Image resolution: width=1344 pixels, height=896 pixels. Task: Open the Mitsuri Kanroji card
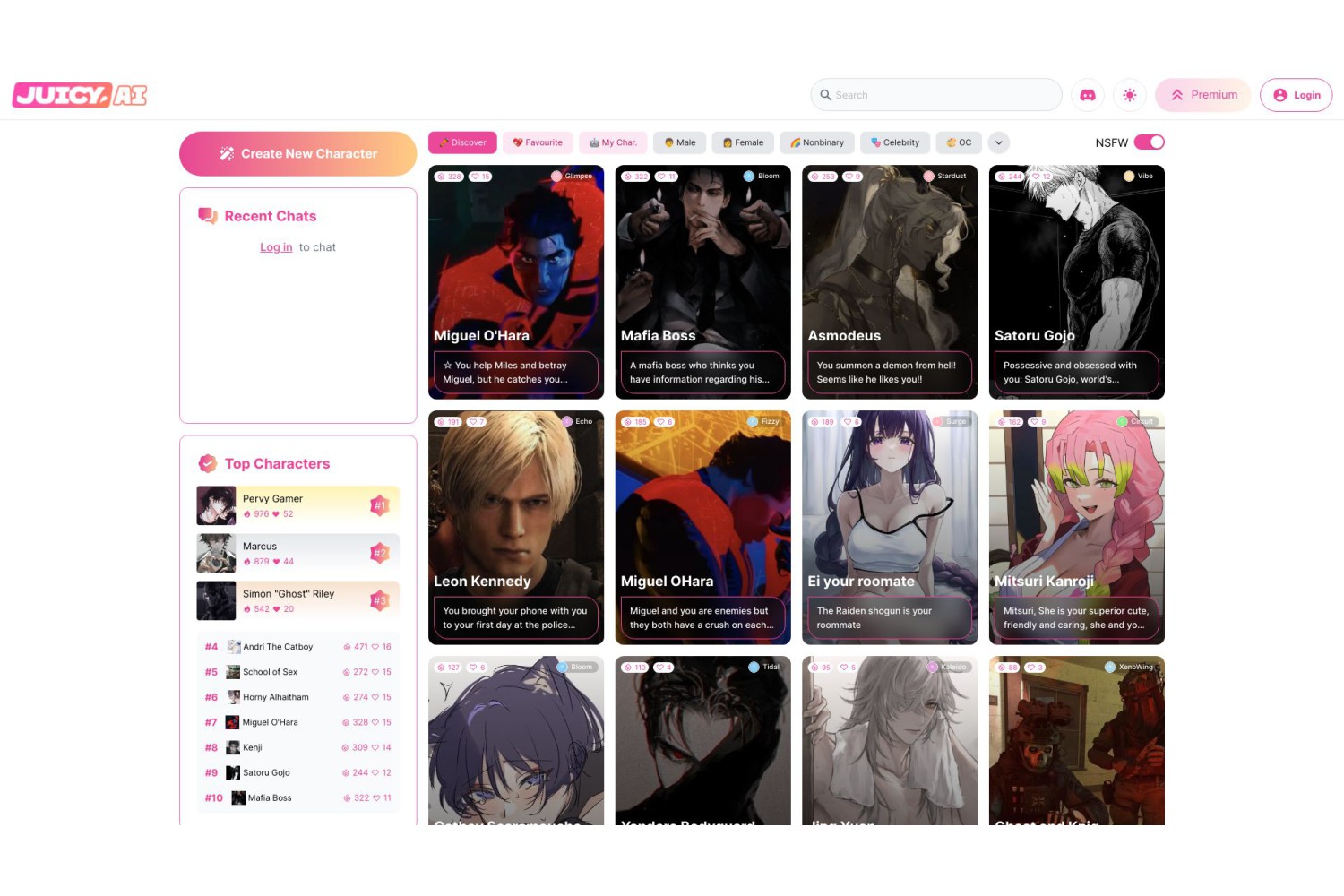[x=1077, y=528]
